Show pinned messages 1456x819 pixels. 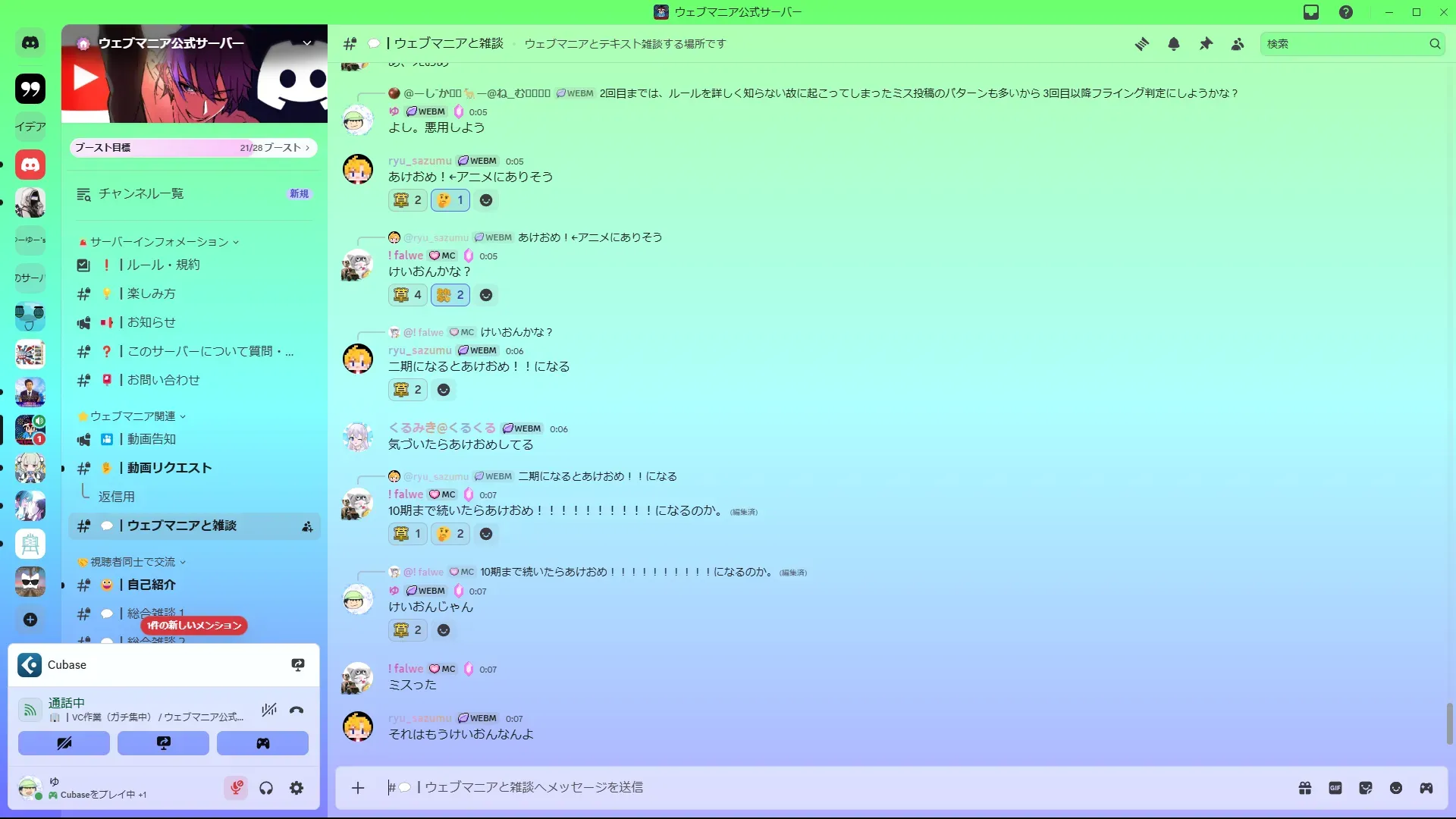click(x=1206, y=44)
